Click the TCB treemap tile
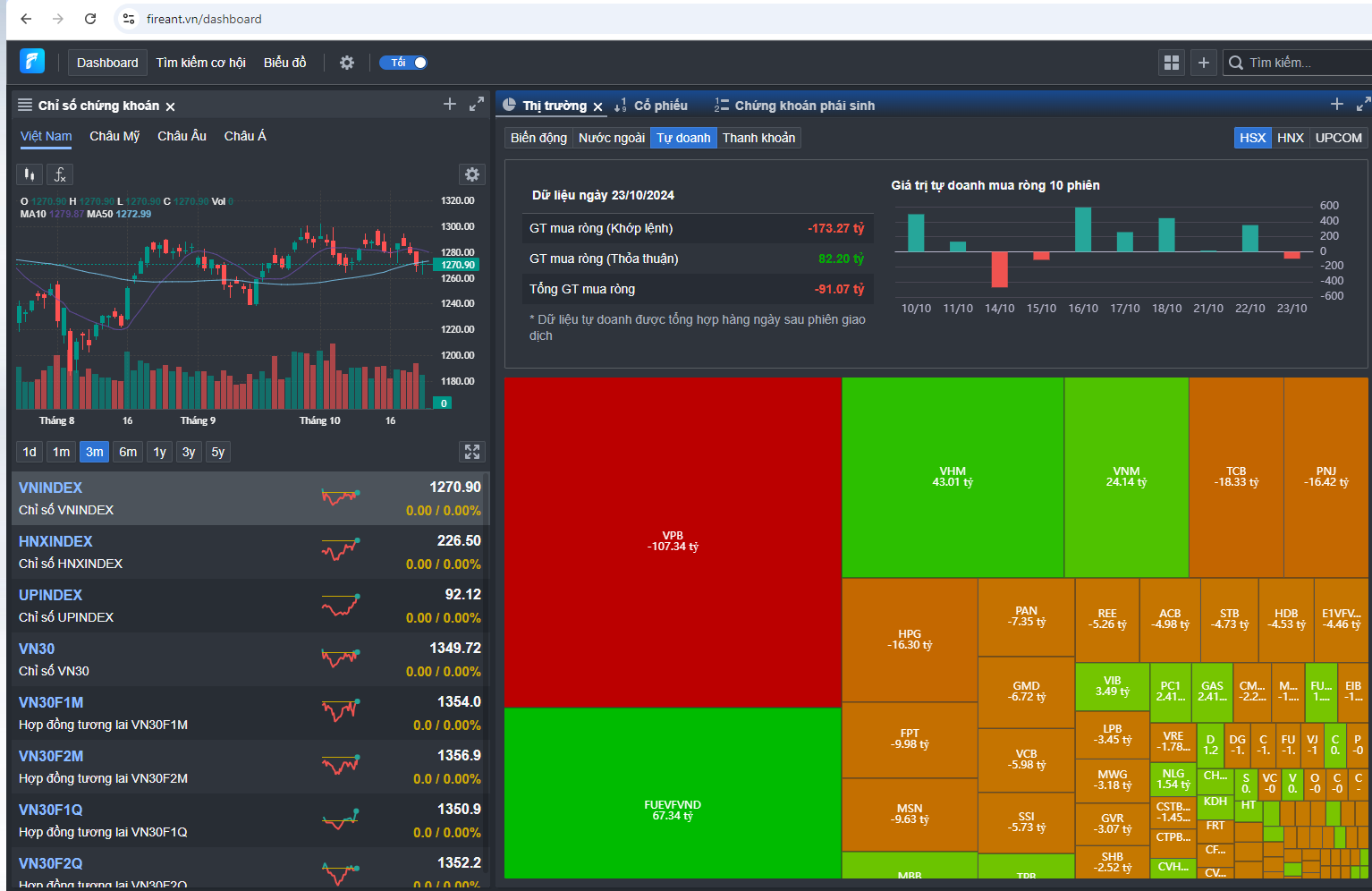Screen dimensions: 1372x891 click(1236, 477)
